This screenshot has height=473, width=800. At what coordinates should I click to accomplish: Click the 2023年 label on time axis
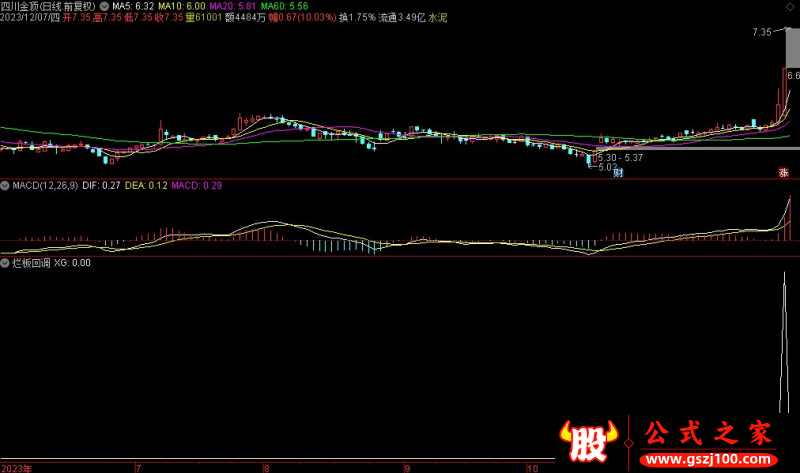[x=16, y=468]
